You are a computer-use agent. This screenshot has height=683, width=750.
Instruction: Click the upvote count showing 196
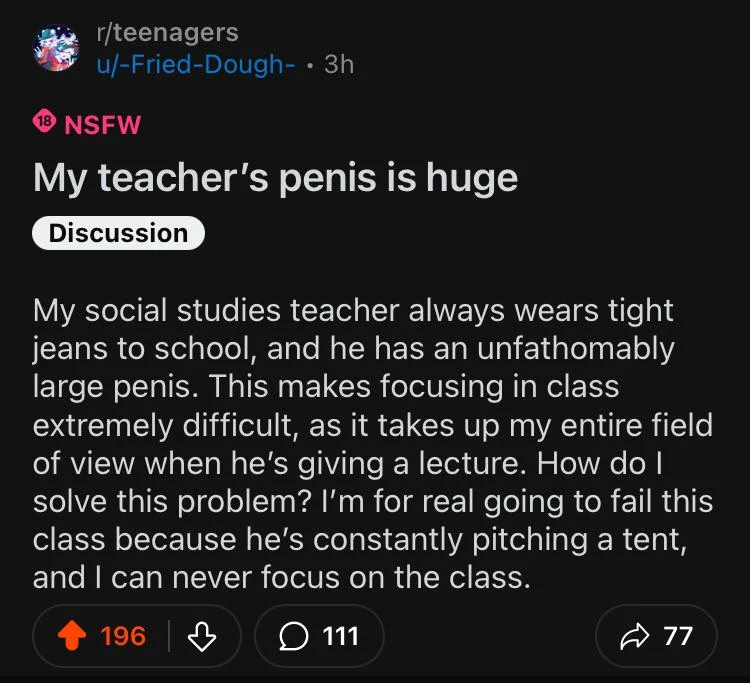pyautogui.click(x=123, y=636)
